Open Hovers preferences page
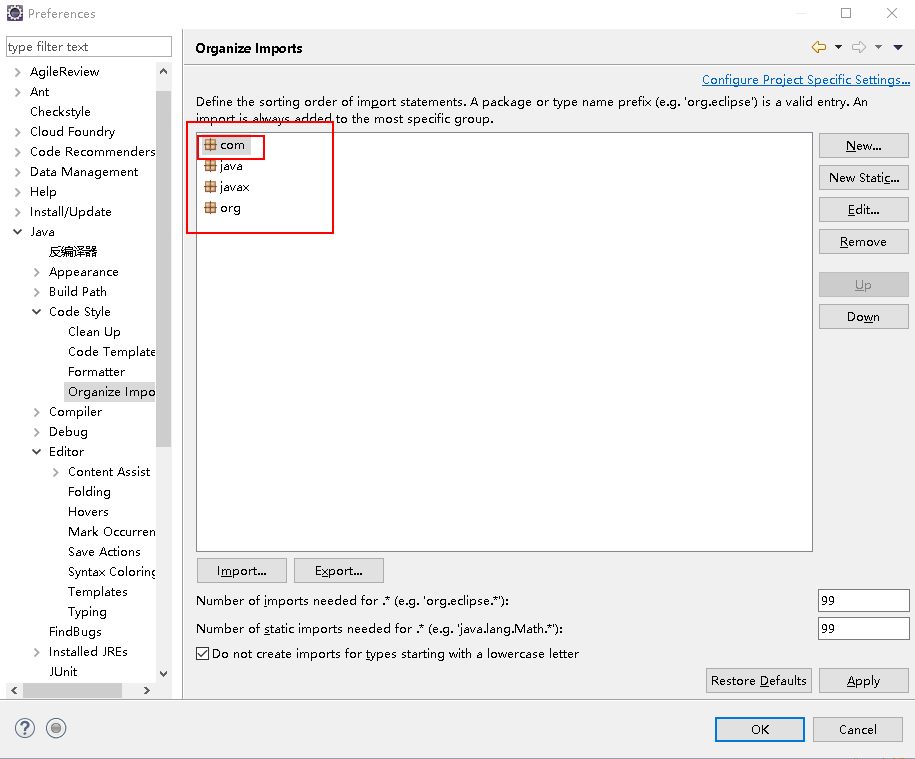The height and width of the screenshot is (759, 915). pyautogui.click(x=88, y=512)
